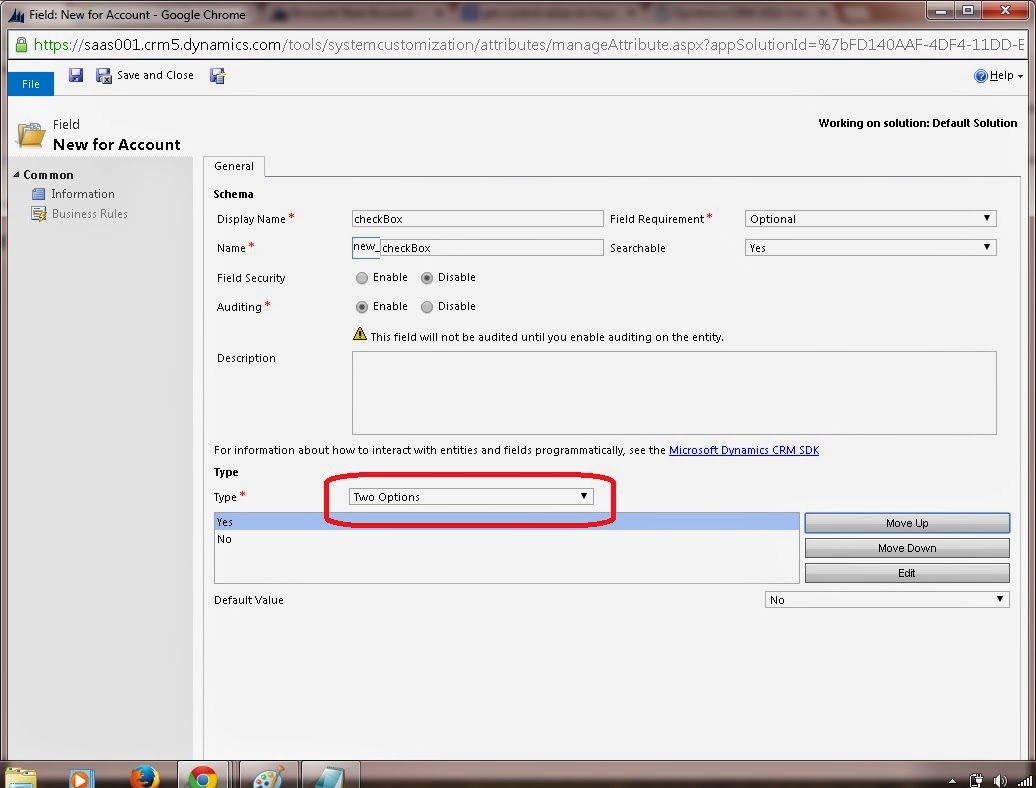Open the file explorer taskbar icon

20,778
